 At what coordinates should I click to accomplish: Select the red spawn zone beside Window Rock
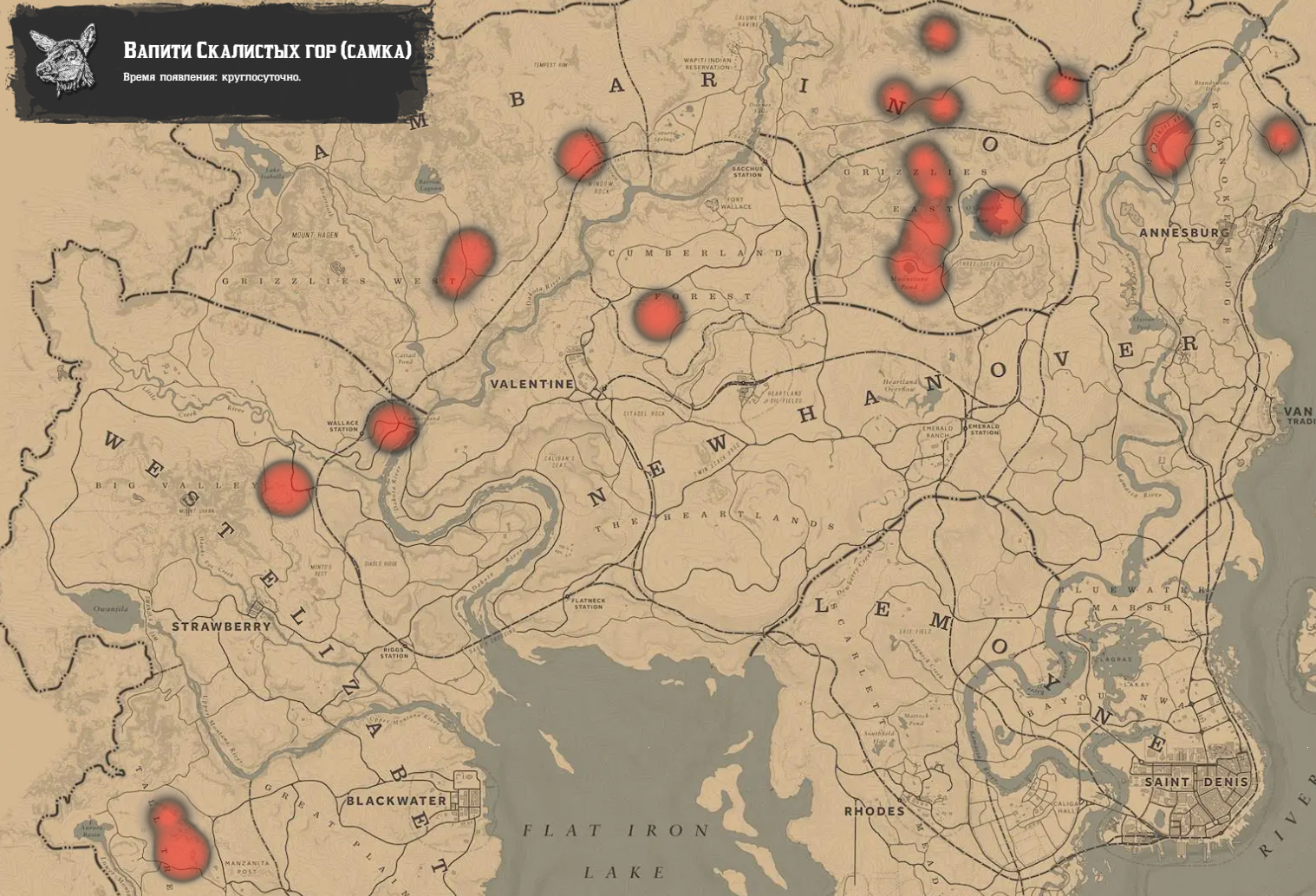(580, 154)
